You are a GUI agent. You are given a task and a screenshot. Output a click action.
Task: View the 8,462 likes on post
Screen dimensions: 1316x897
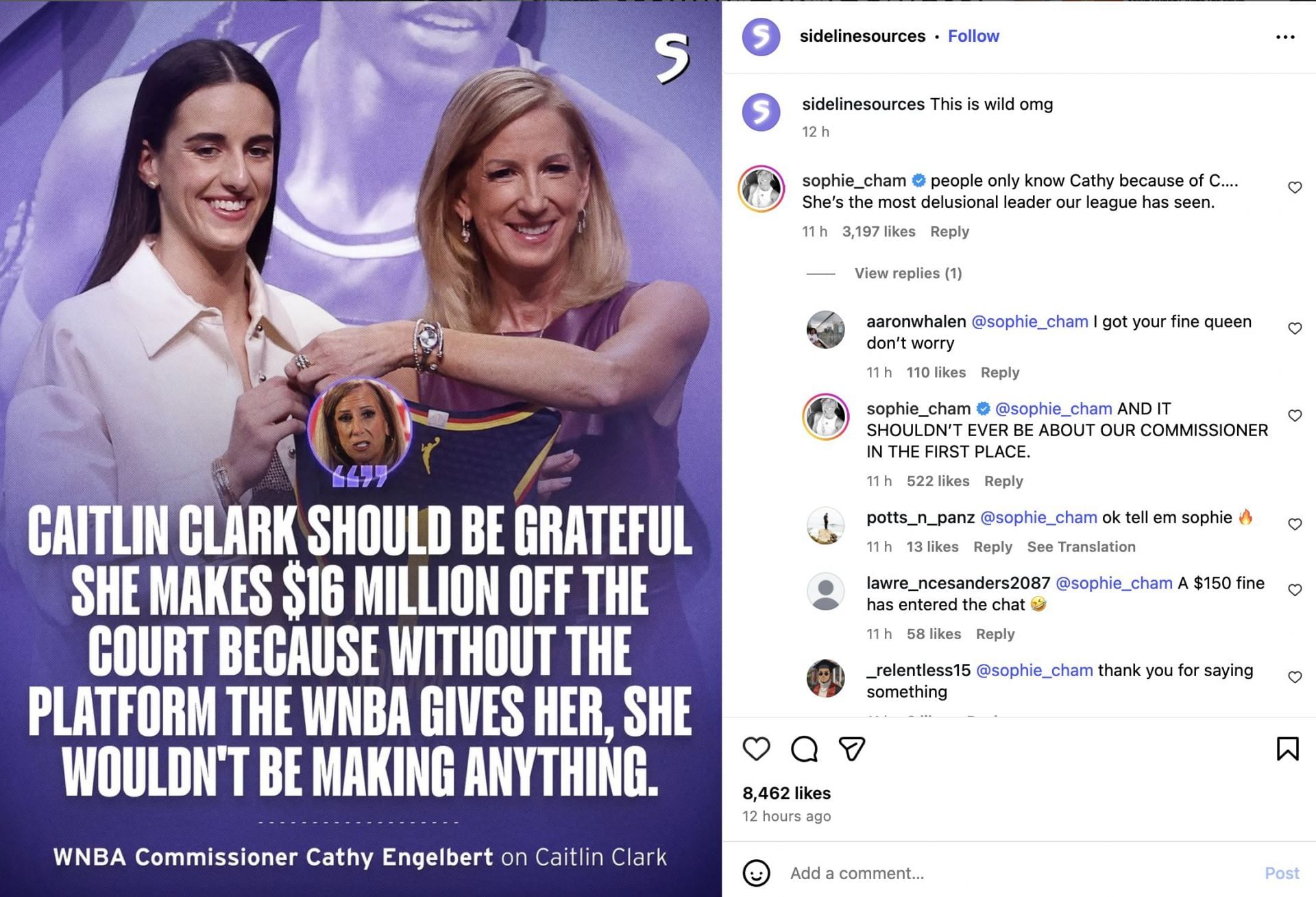pyautogui.click(x=786, y=793)
